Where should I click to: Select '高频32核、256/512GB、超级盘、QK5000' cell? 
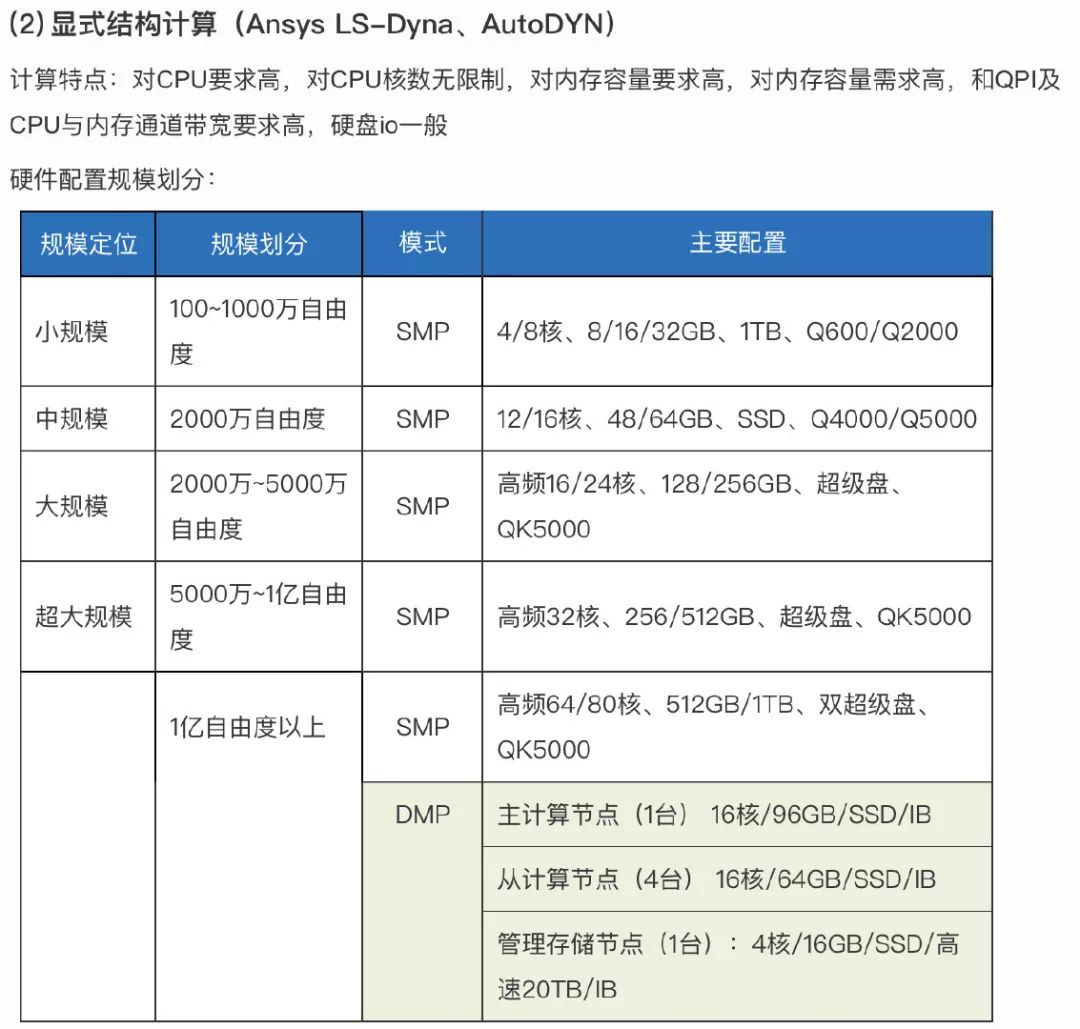coord(738,616)
